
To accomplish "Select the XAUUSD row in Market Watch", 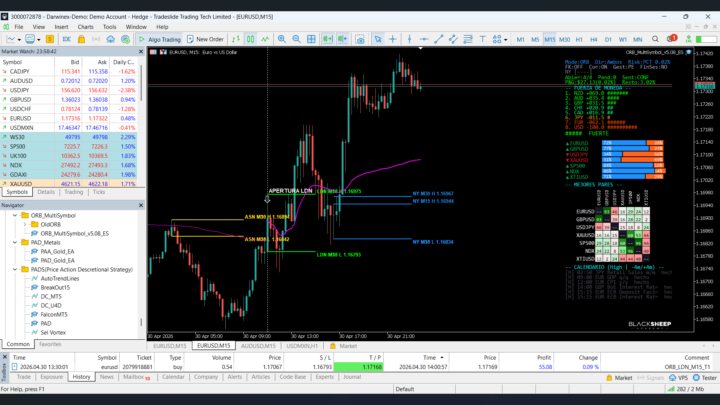I will coord(69,184).
